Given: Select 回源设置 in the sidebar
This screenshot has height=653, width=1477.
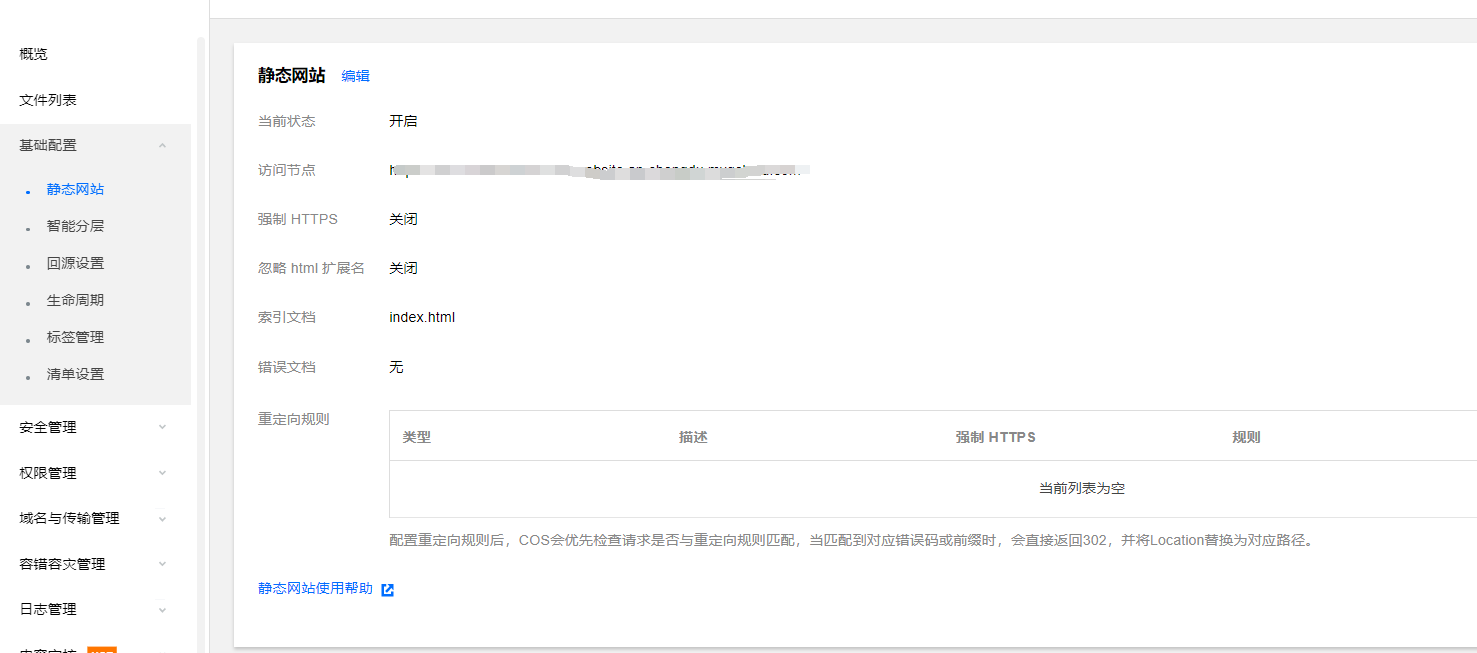Looking at the screenshot, I should 75,264.
